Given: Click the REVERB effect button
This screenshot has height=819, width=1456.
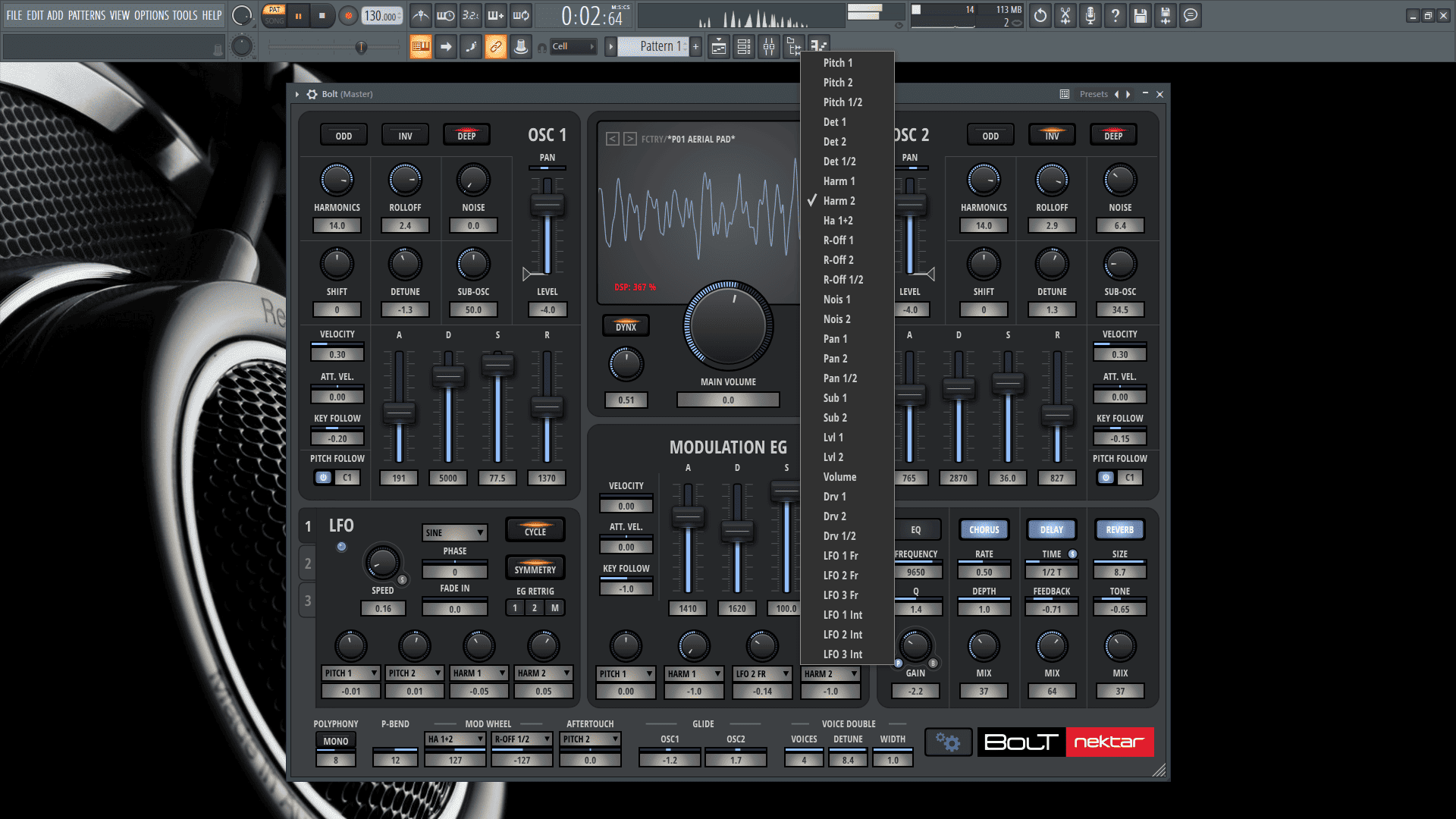Looking at the screenshot, I should 1120,530.
